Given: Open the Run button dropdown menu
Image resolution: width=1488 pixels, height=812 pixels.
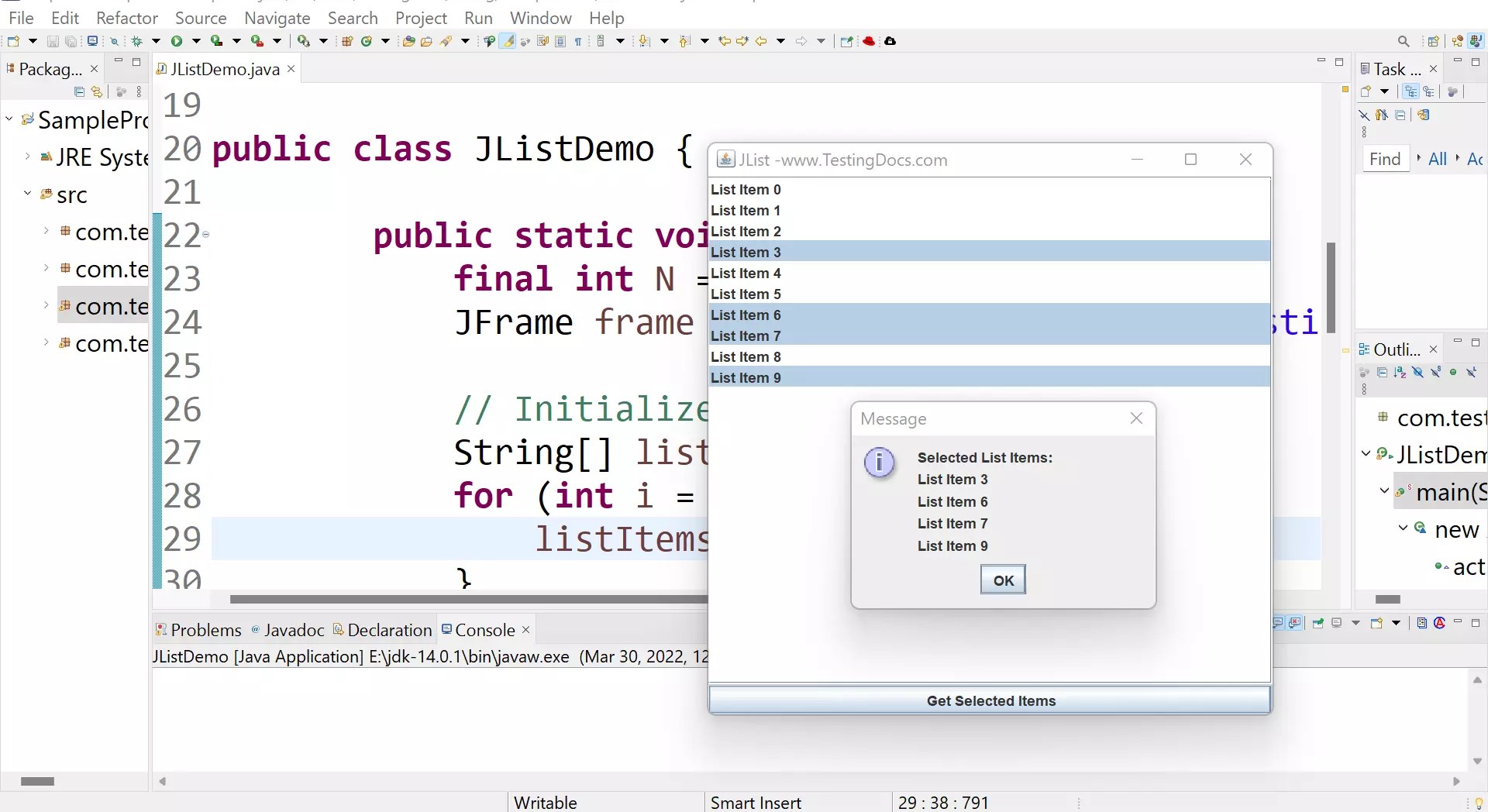Looking at the screenshot, I should [196, 41].
